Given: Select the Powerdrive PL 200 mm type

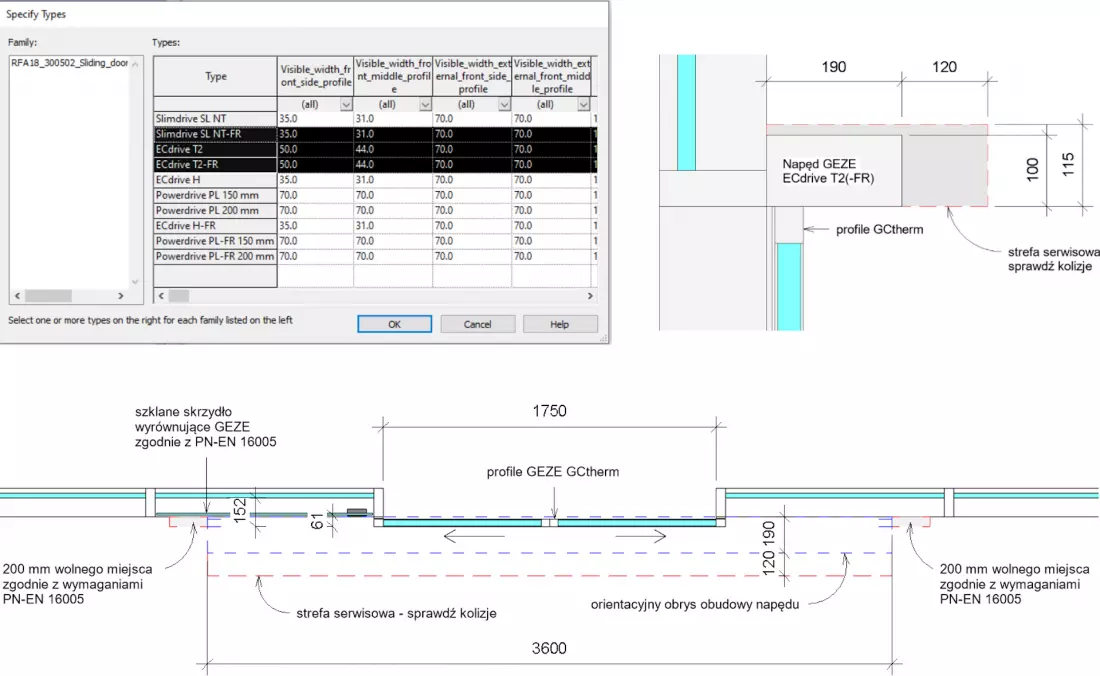Looking at the screenshot, I should (215, 211).
